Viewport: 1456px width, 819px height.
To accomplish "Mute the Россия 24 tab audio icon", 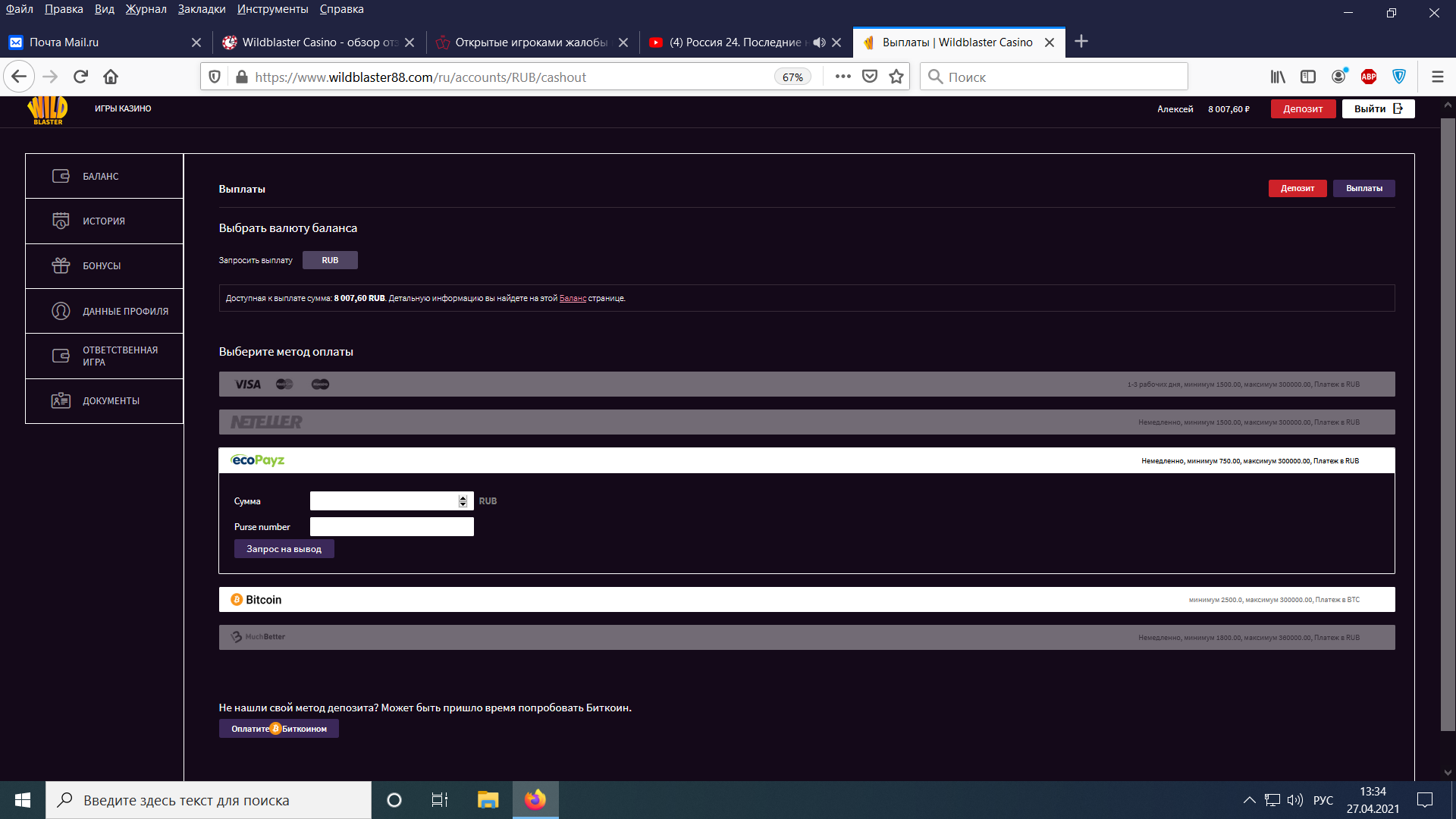I will [x=819, y=42].
